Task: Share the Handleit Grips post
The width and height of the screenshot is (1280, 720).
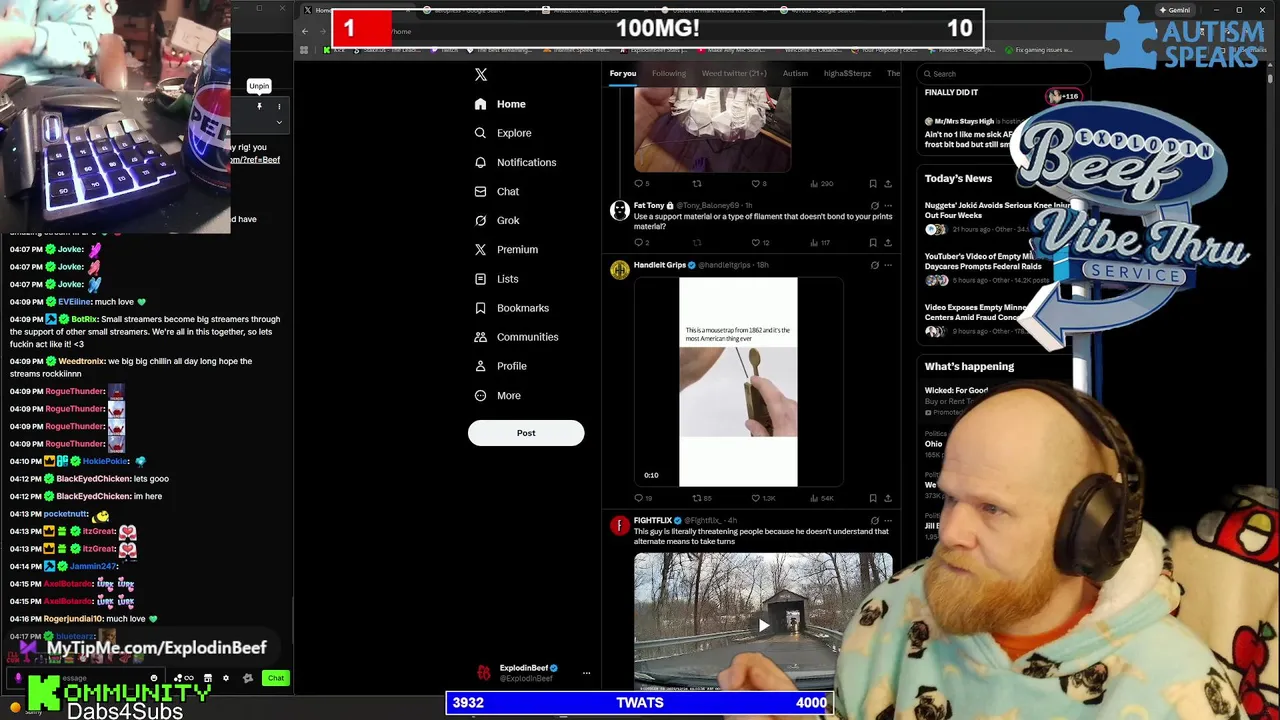Action: [x=887, y=497]
